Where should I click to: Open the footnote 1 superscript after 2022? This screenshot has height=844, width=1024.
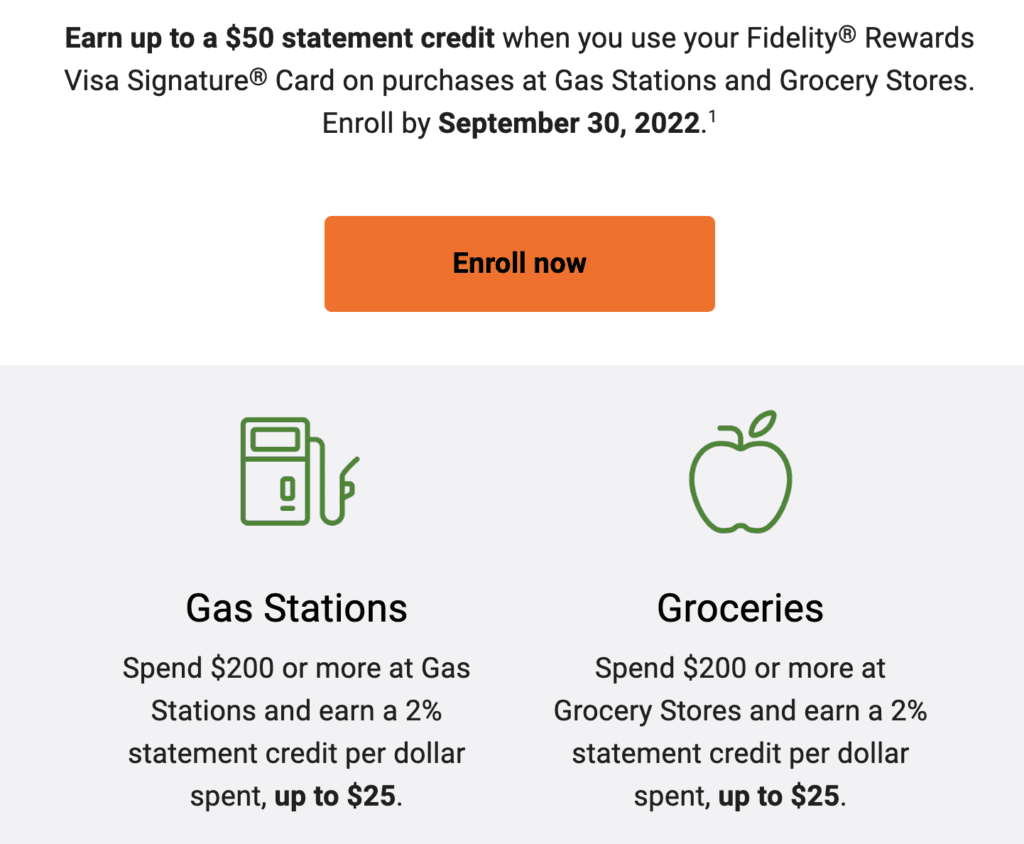712,117
